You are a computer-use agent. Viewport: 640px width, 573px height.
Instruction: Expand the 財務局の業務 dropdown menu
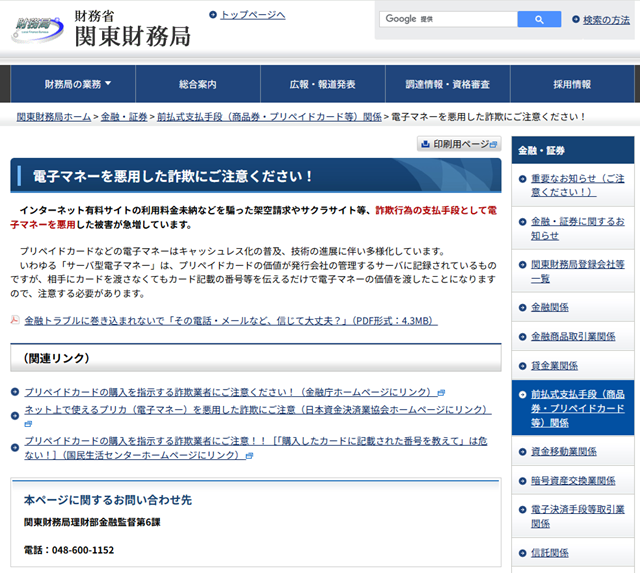click(77, 85)
